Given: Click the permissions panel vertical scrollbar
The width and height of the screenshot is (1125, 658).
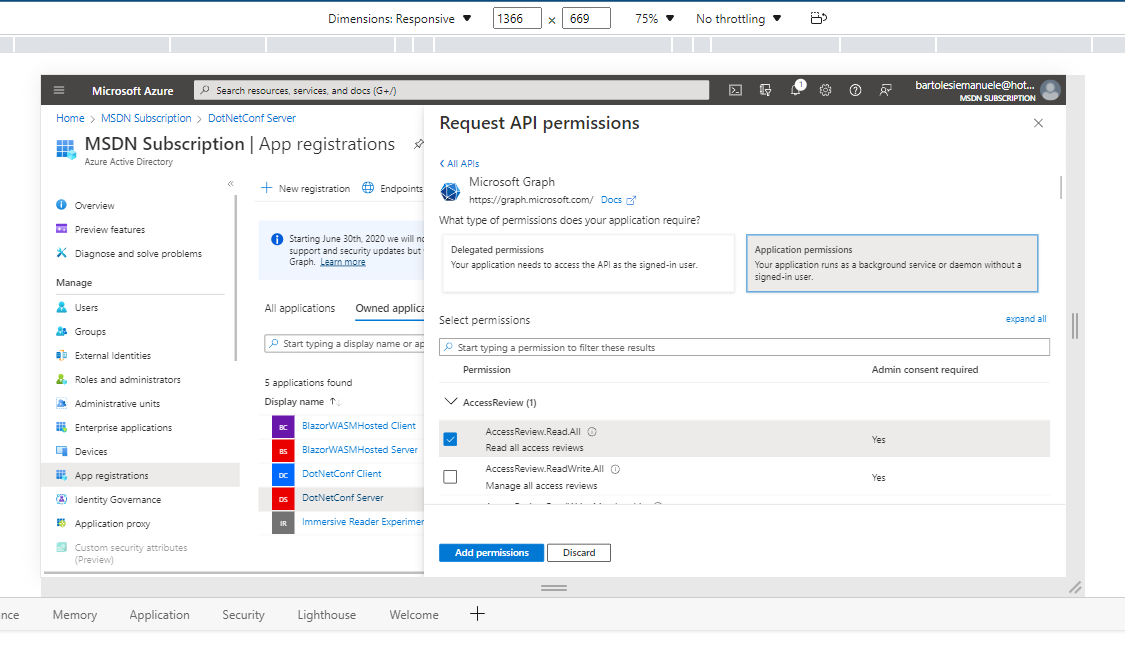Looking at the screenshot, I should point(1060,188).
